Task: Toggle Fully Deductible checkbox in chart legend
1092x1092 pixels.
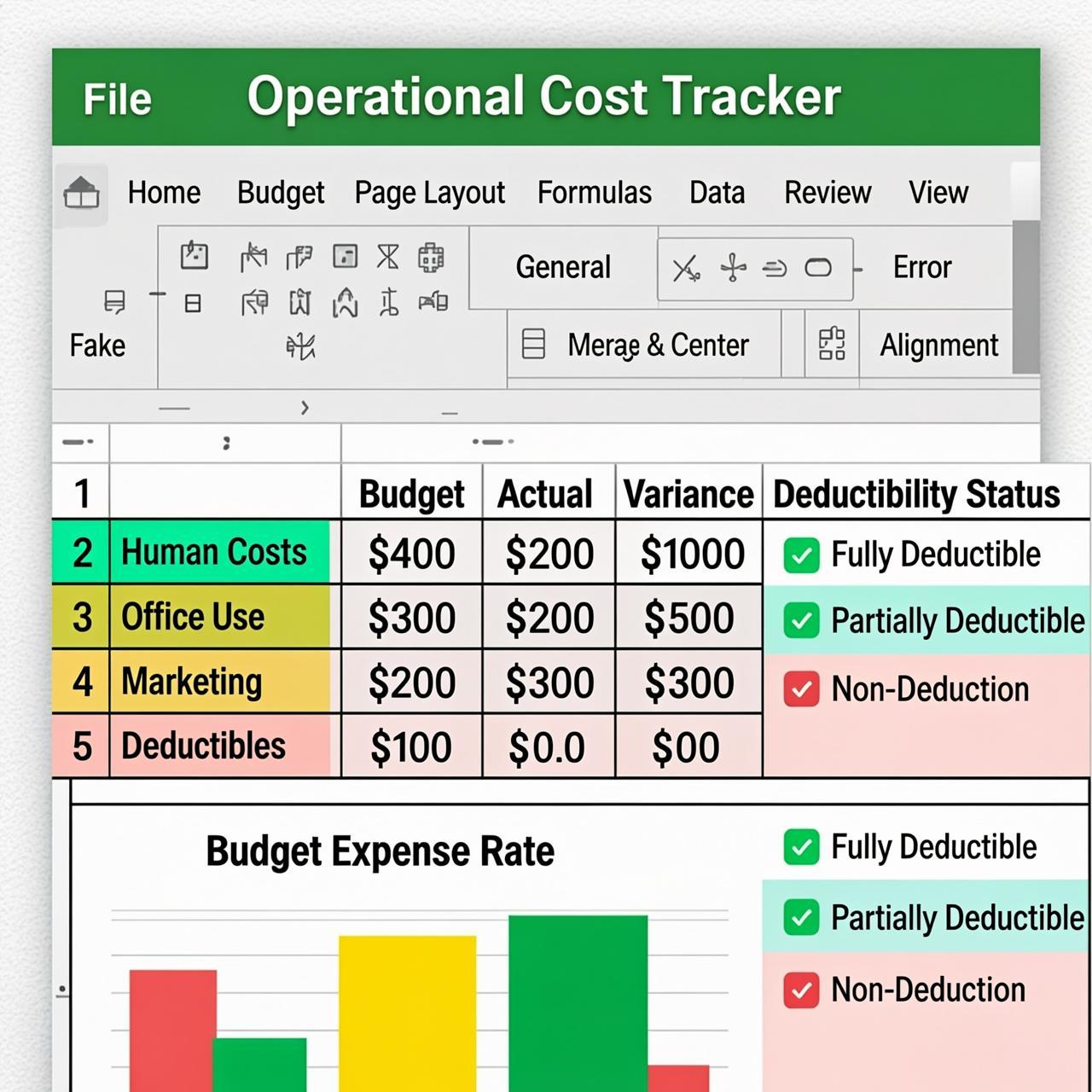Action: (801, 847)
